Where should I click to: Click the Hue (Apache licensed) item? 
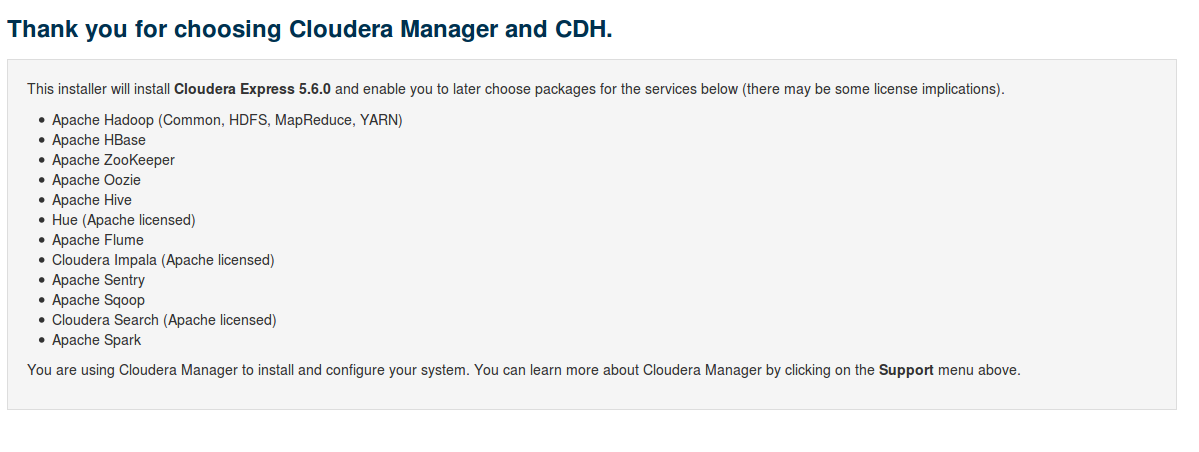tap(124, 220)
